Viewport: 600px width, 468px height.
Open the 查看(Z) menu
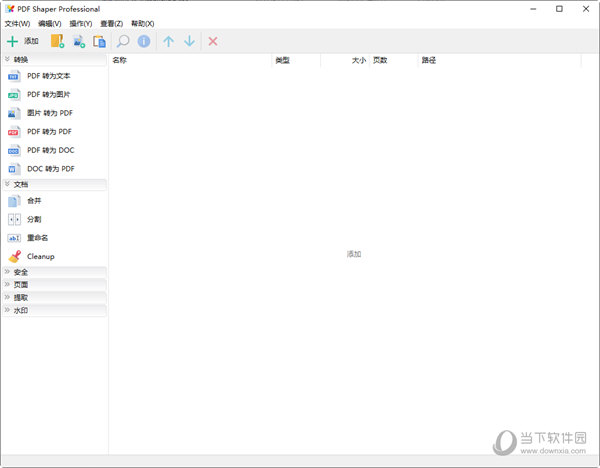click(x=112, y=24)
